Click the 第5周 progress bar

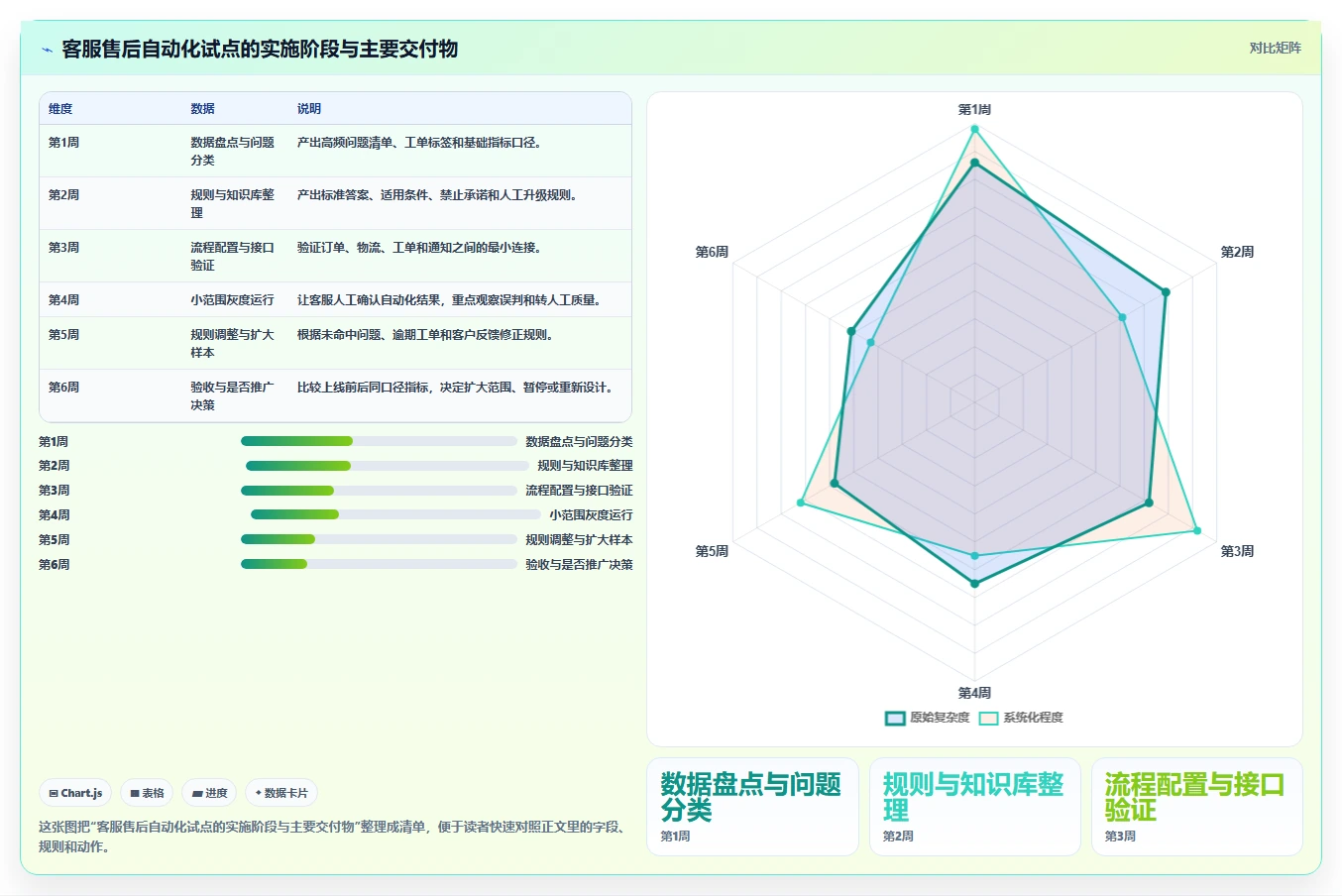(379, 539)
